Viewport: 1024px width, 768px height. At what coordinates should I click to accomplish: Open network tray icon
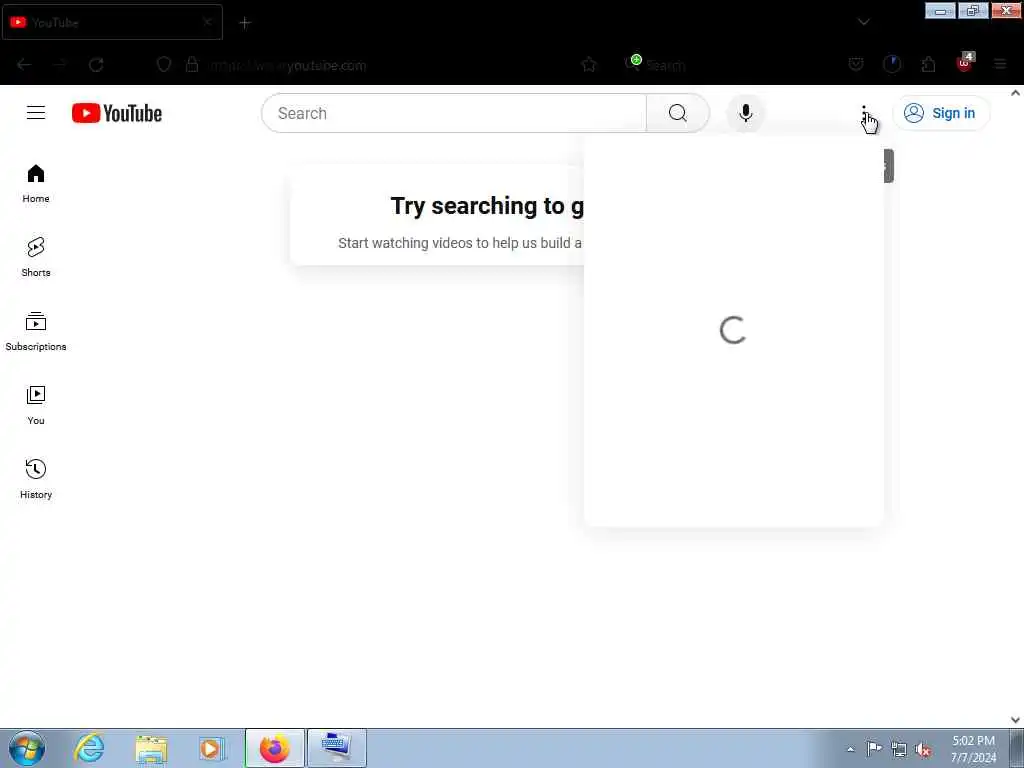[x=899, y=750]
